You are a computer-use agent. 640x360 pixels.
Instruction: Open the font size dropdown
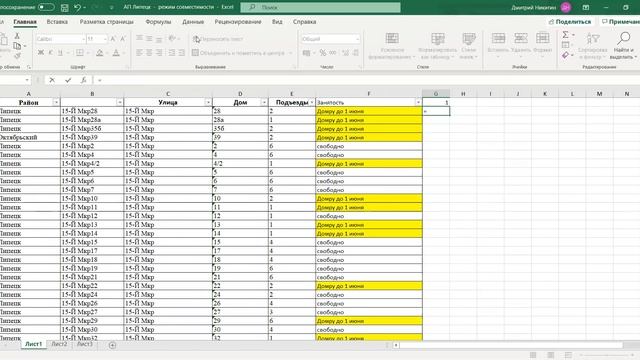(x=105, y=39)
